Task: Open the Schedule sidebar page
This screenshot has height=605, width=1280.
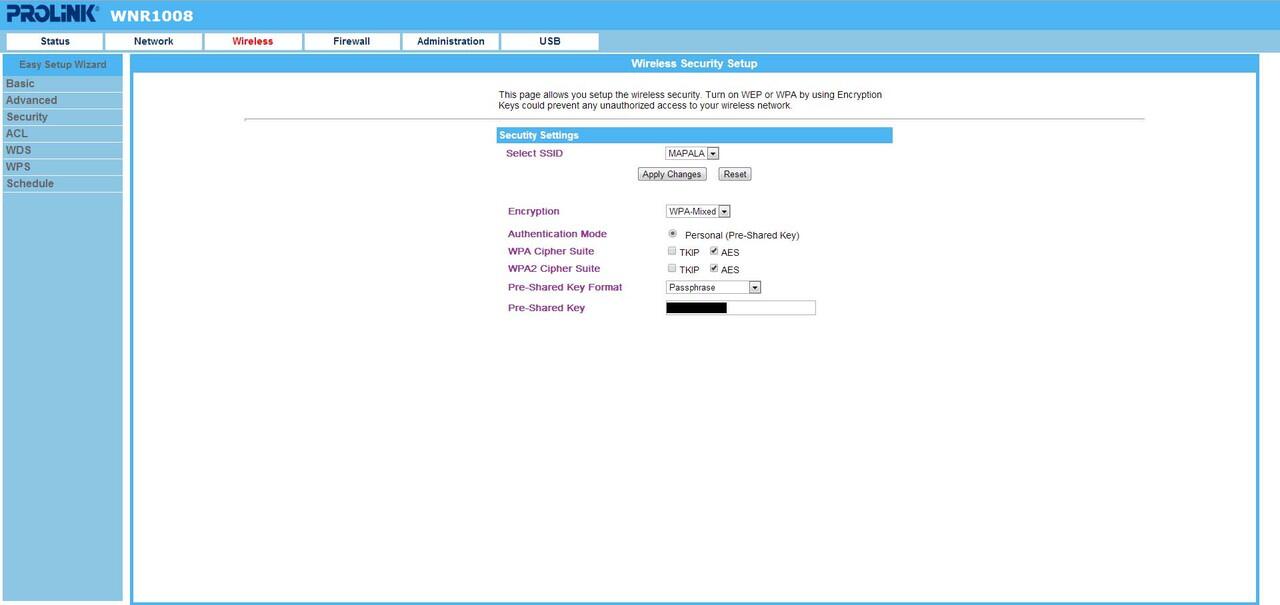Action: [x=30, y=184]
